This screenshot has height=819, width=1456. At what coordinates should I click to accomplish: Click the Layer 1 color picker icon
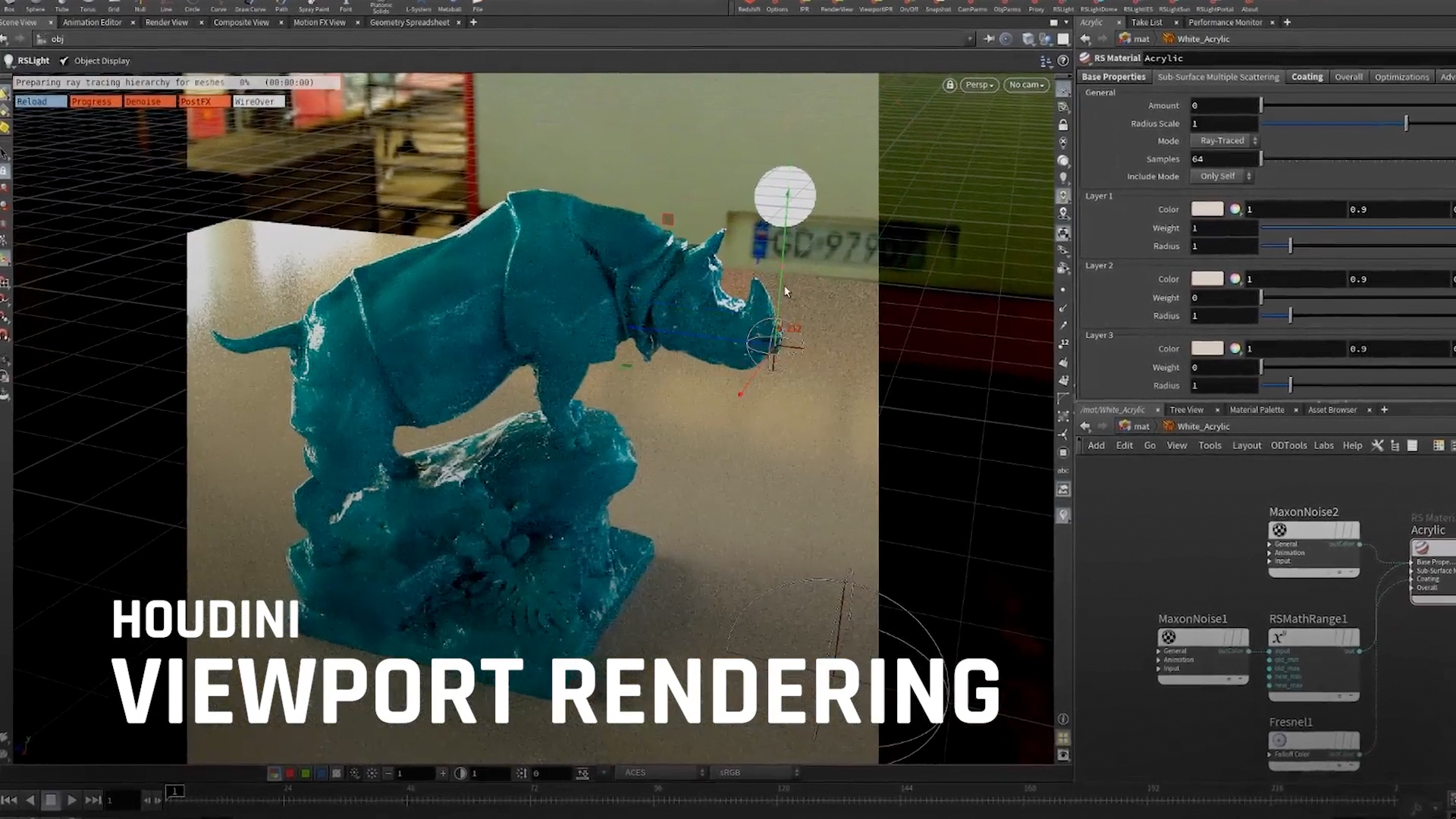click(x=1235, y=209)
